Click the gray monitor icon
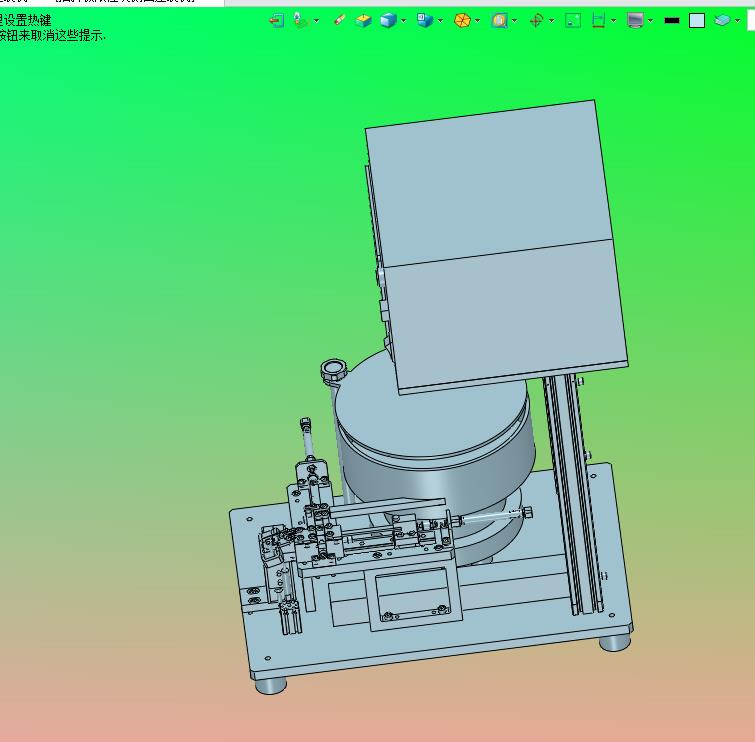The image size is (755, 742). (636, 21)
